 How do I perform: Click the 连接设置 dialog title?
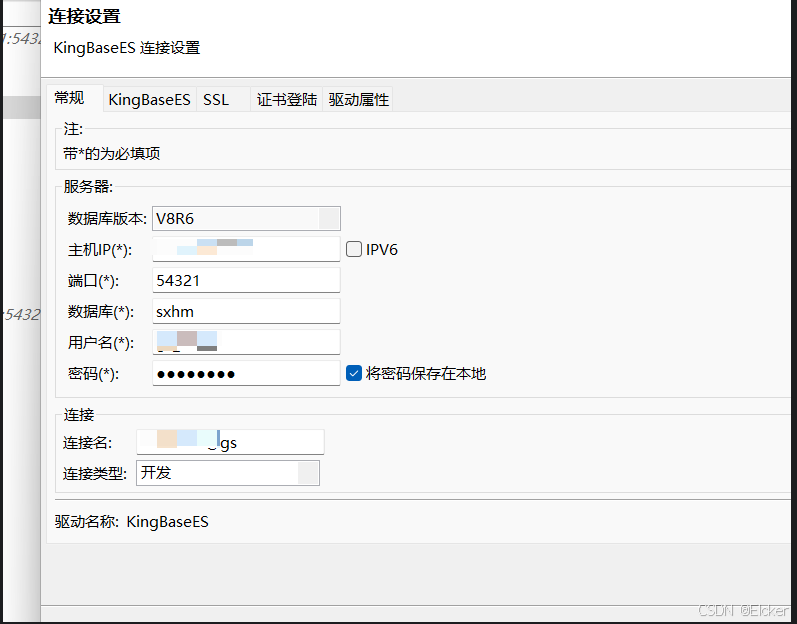pyautogui.click(x=84, y=16)
